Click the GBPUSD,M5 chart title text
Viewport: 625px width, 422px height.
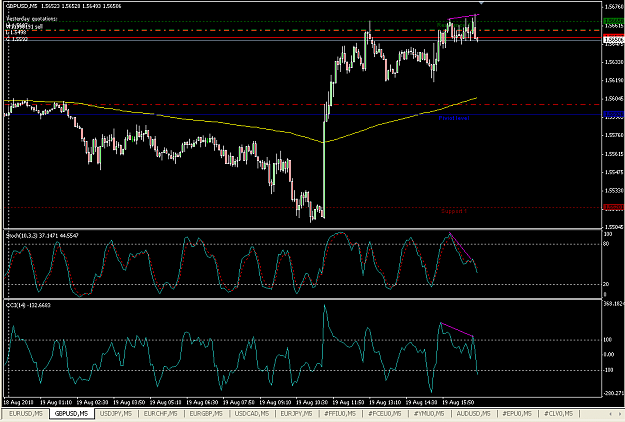[22, 6]
